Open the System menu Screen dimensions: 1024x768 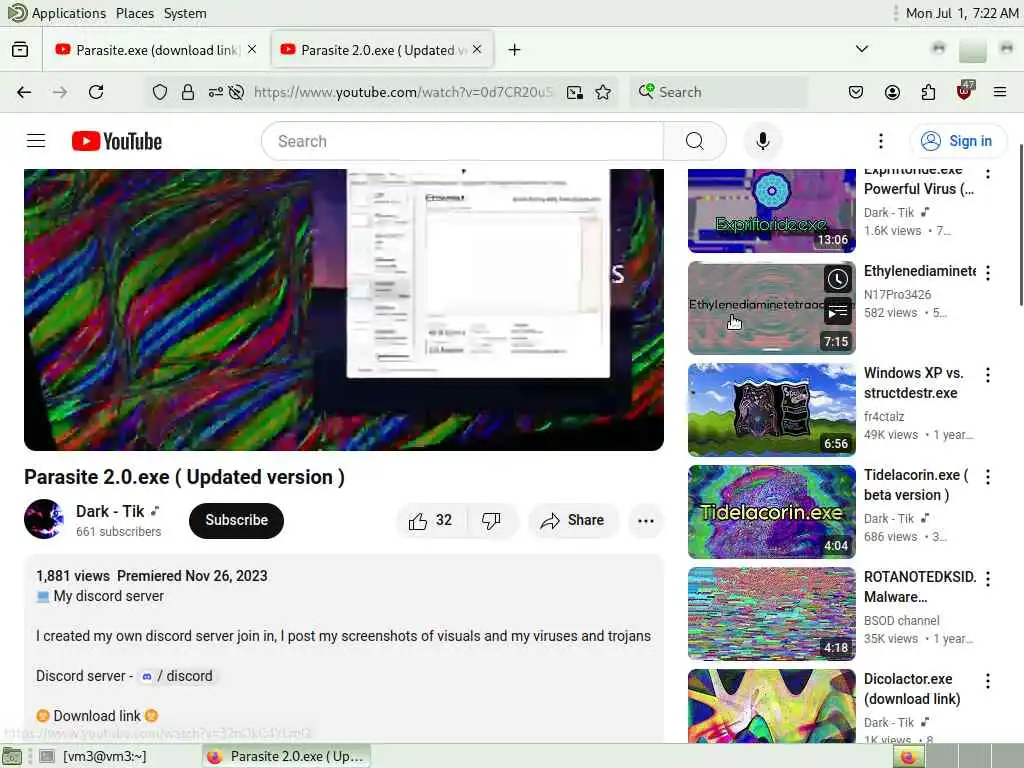(185, 13)
